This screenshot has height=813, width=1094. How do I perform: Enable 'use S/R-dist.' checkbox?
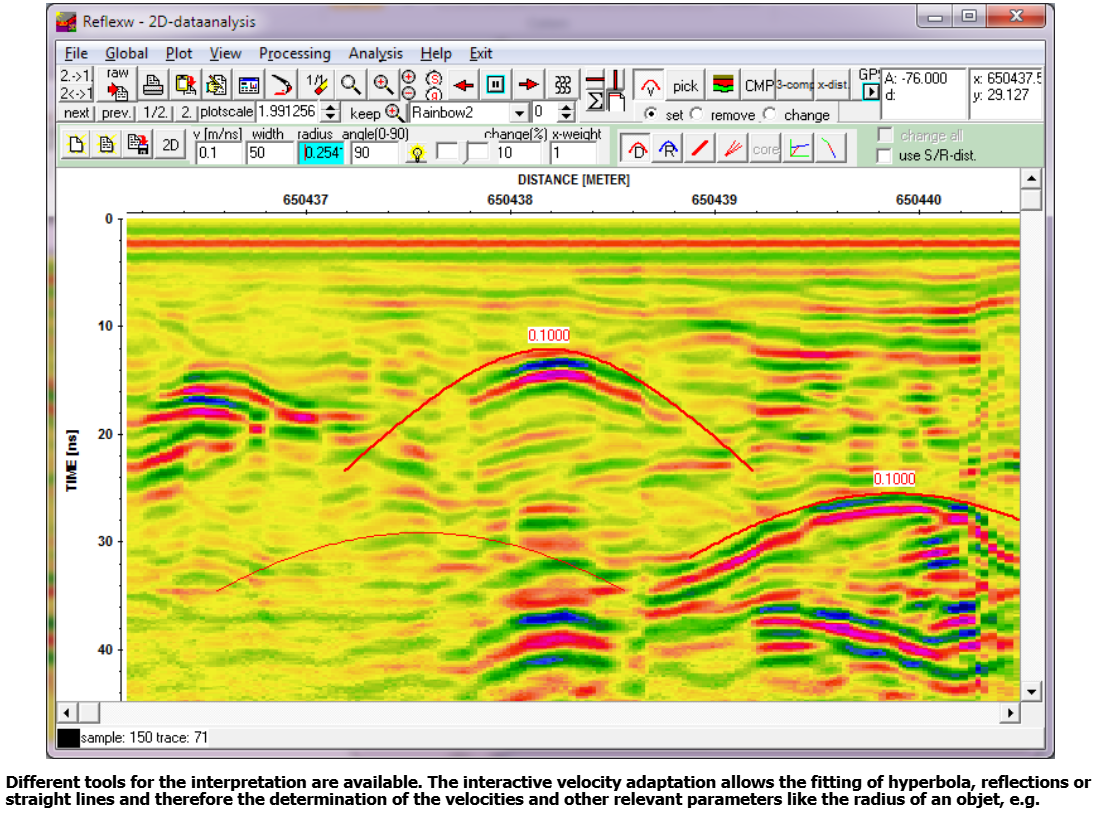[884, 155]
